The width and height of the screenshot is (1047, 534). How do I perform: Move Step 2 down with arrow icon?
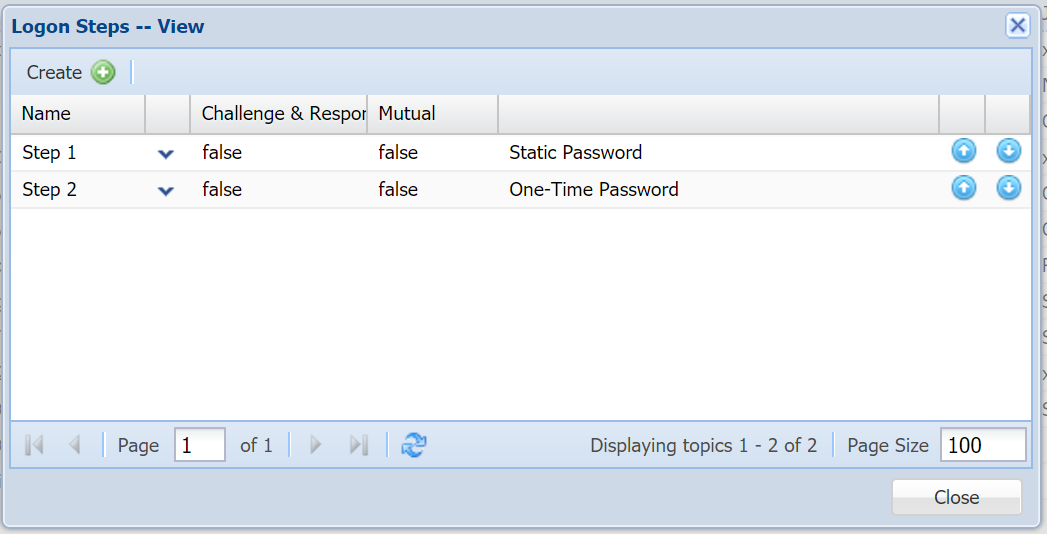[1008, 188]
